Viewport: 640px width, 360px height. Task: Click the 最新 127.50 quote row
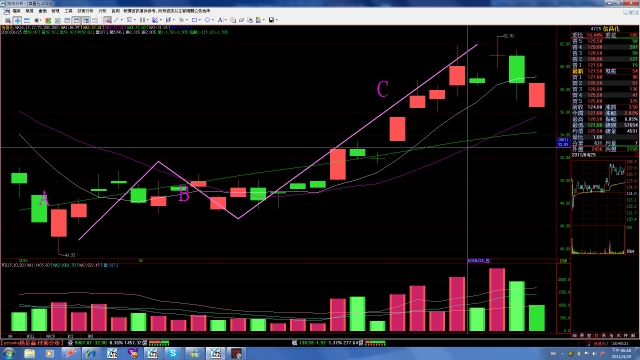click(x=604, y=71)
